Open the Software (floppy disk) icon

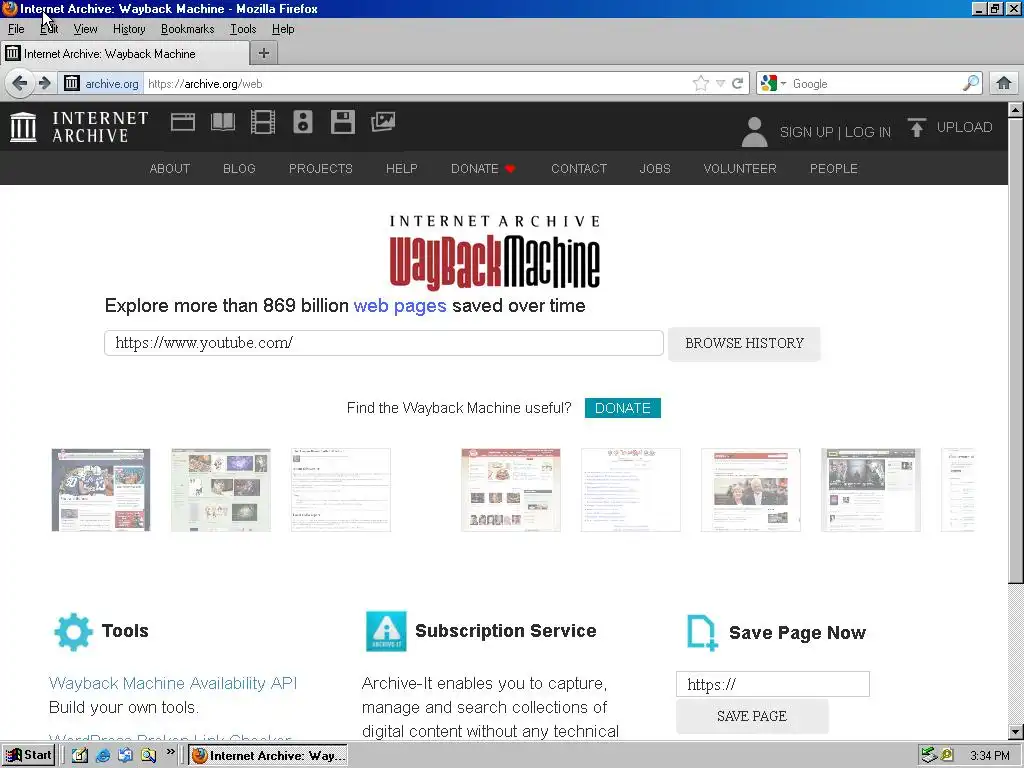pyautogui.click(x=342, y=122)
